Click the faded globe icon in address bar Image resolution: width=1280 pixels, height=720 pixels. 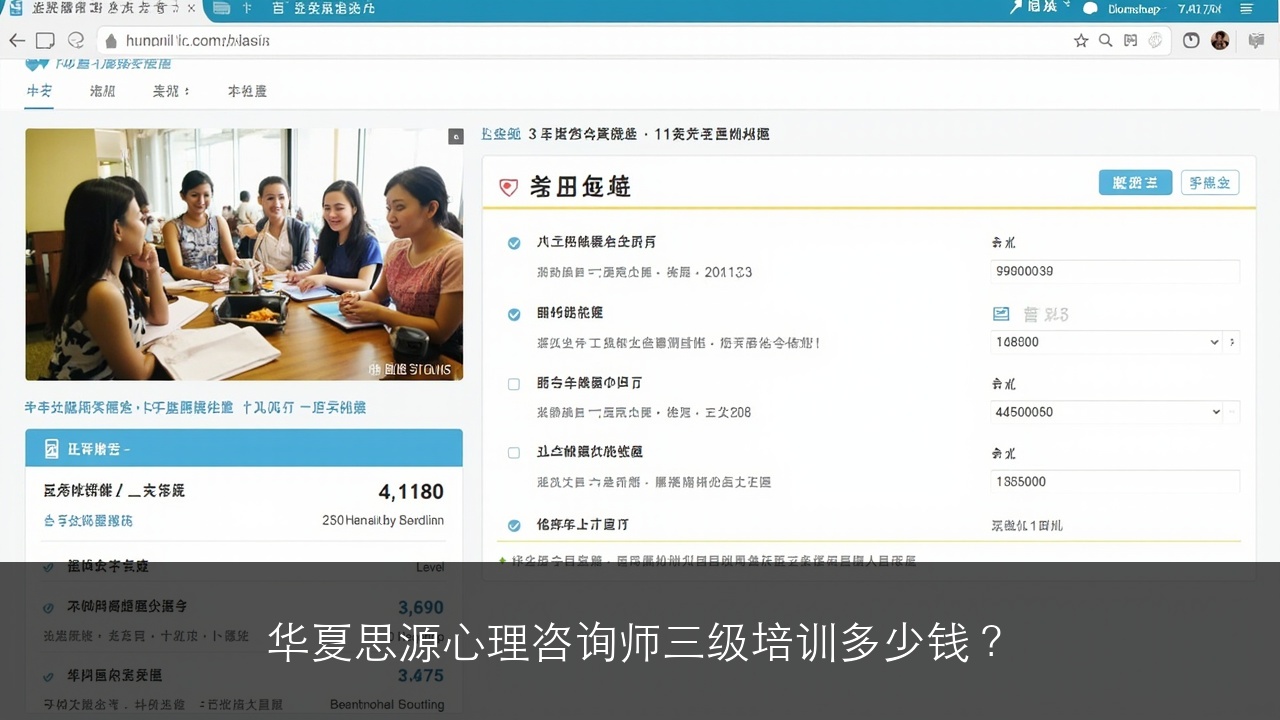point(1156,41)
